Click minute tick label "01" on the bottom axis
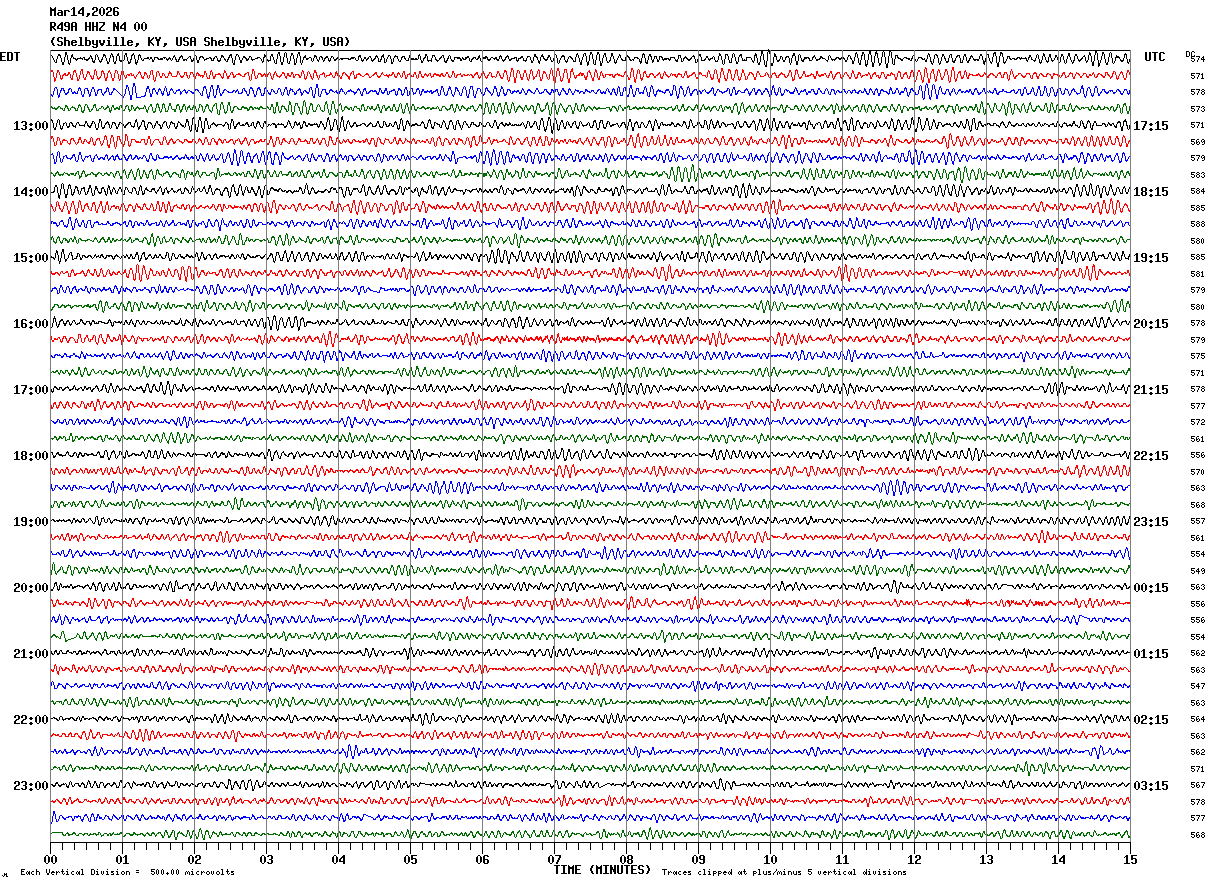This screenshot has width=1210, height=886. tap(122, 860)
